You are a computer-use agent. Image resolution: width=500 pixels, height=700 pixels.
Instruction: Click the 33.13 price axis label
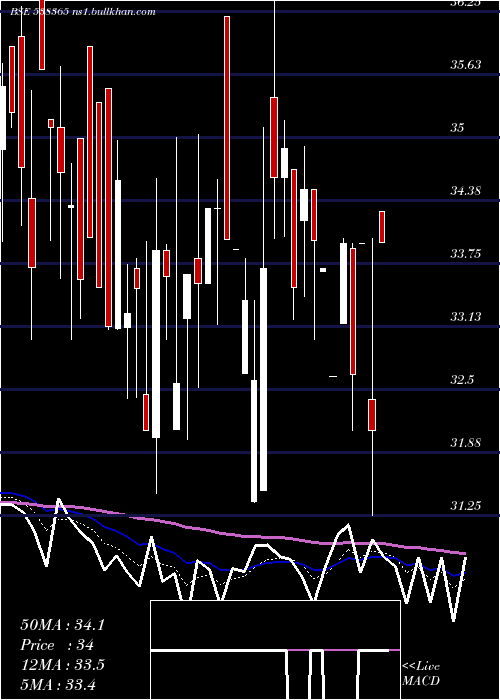[466, 317]
